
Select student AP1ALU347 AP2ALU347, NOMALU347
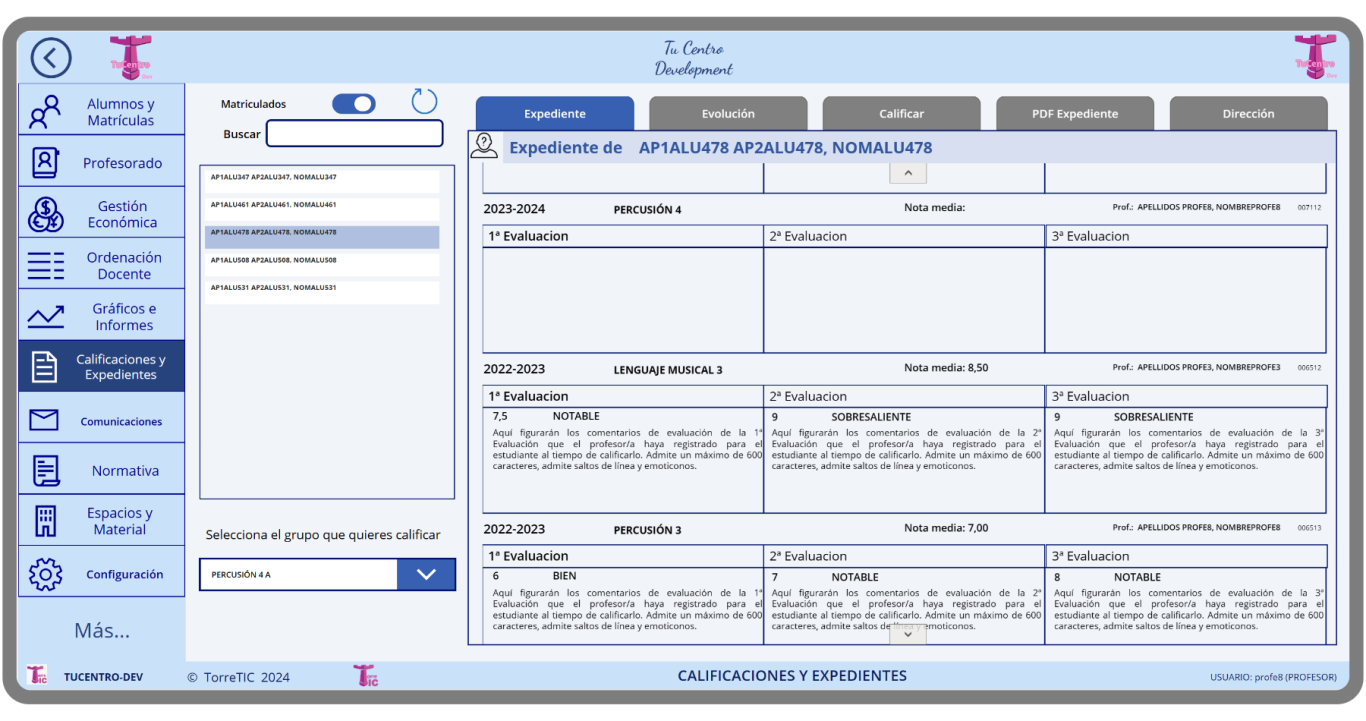322,181
